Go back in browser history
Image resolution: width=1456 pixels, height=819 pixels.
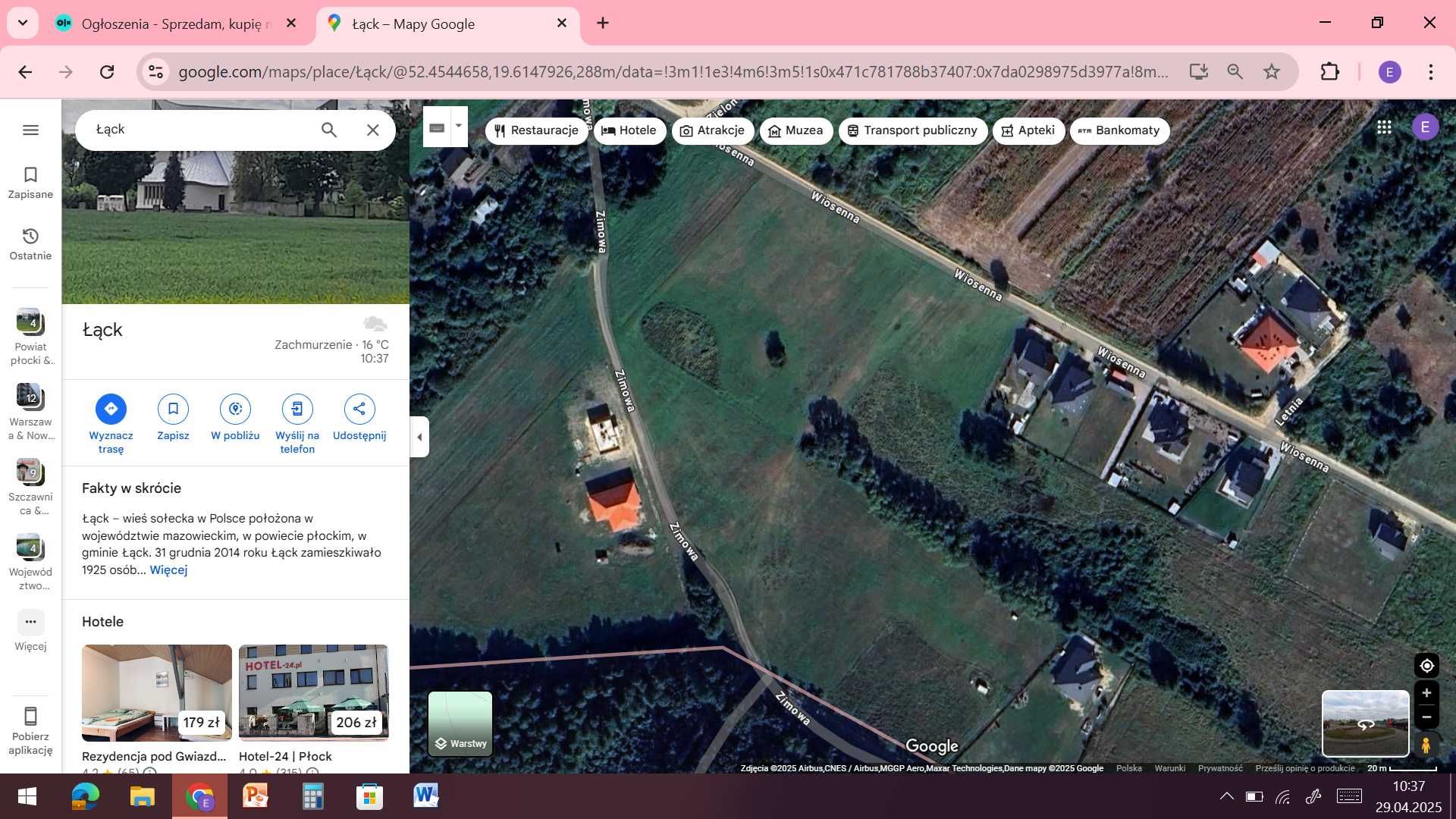click(x=25, y=72)
